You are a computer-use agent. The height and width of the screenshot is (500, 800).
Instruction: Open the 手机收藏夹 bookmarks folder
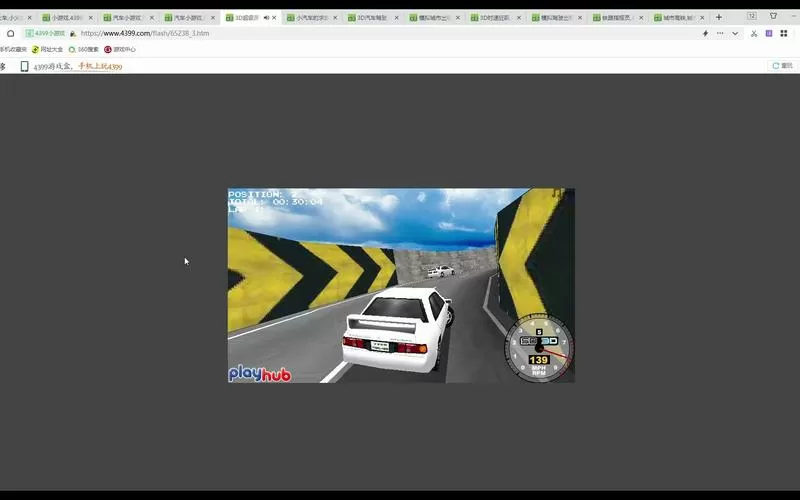[13, 49]
